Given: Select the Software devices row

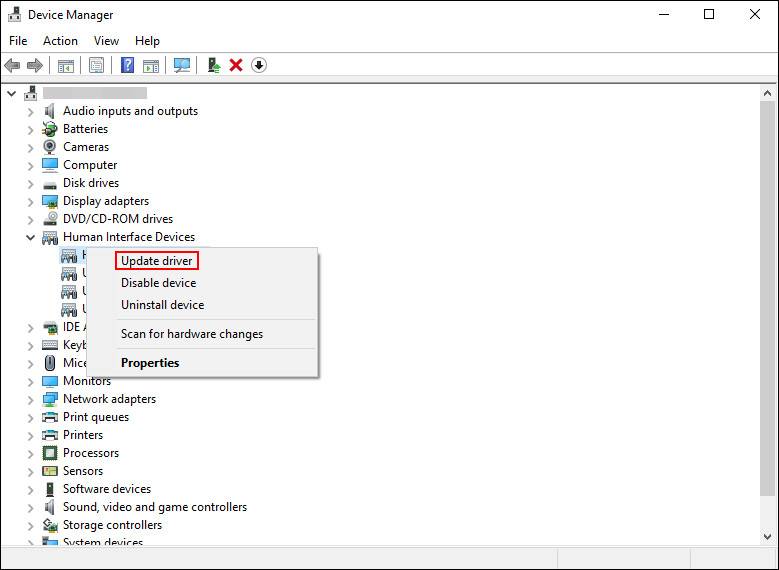Looking at the screenshot, I should tap(107, 489).
